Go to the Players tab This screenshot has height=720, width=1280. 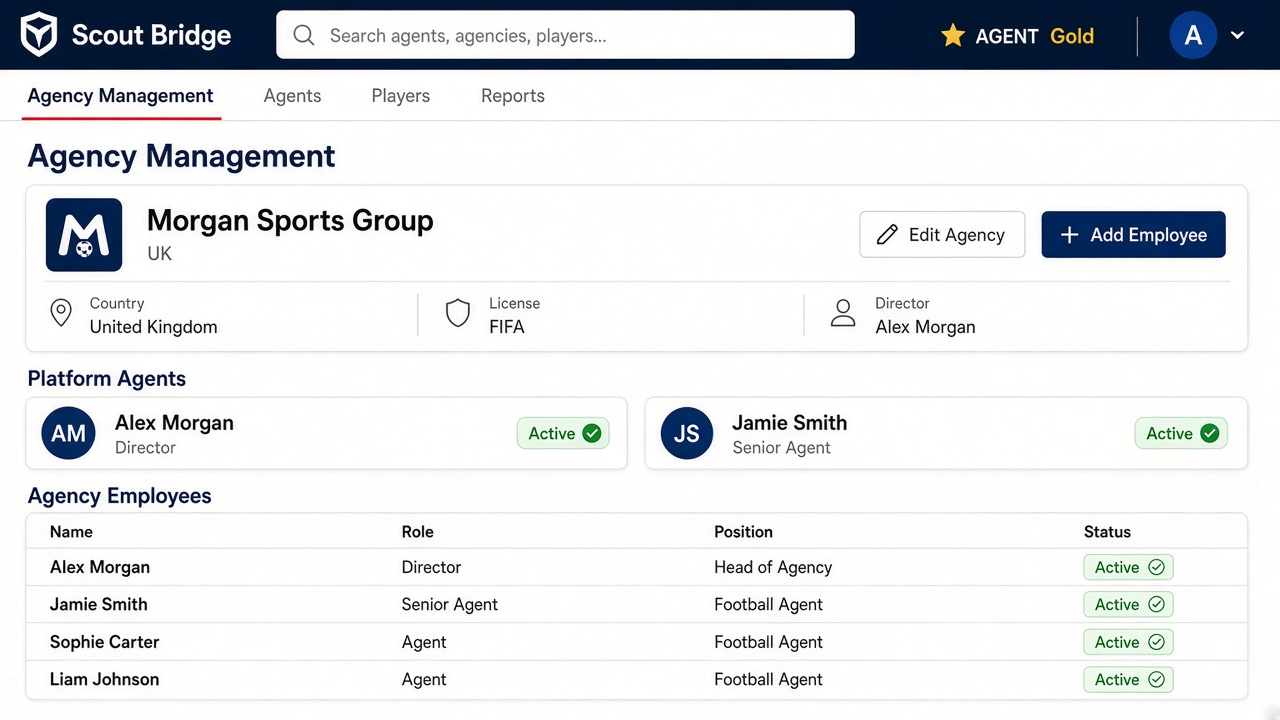[400, 96]
